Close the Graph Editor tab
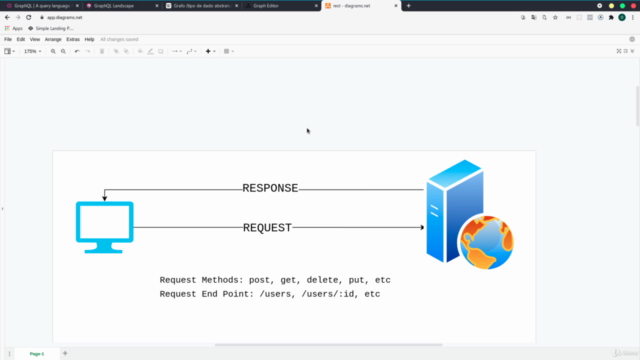The image size is (640, 360). [x=316, y=6]
